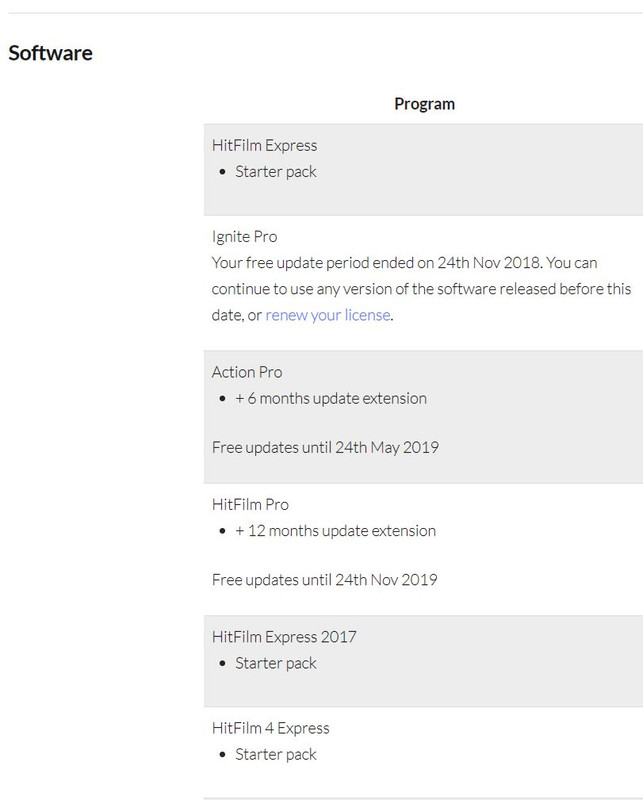Image resolution: width=643 pixels, height=800 pixels.
Task: Click Starter pack under HitFilm 4 Express
Action: pyautogui.click(x=276, y=755)
